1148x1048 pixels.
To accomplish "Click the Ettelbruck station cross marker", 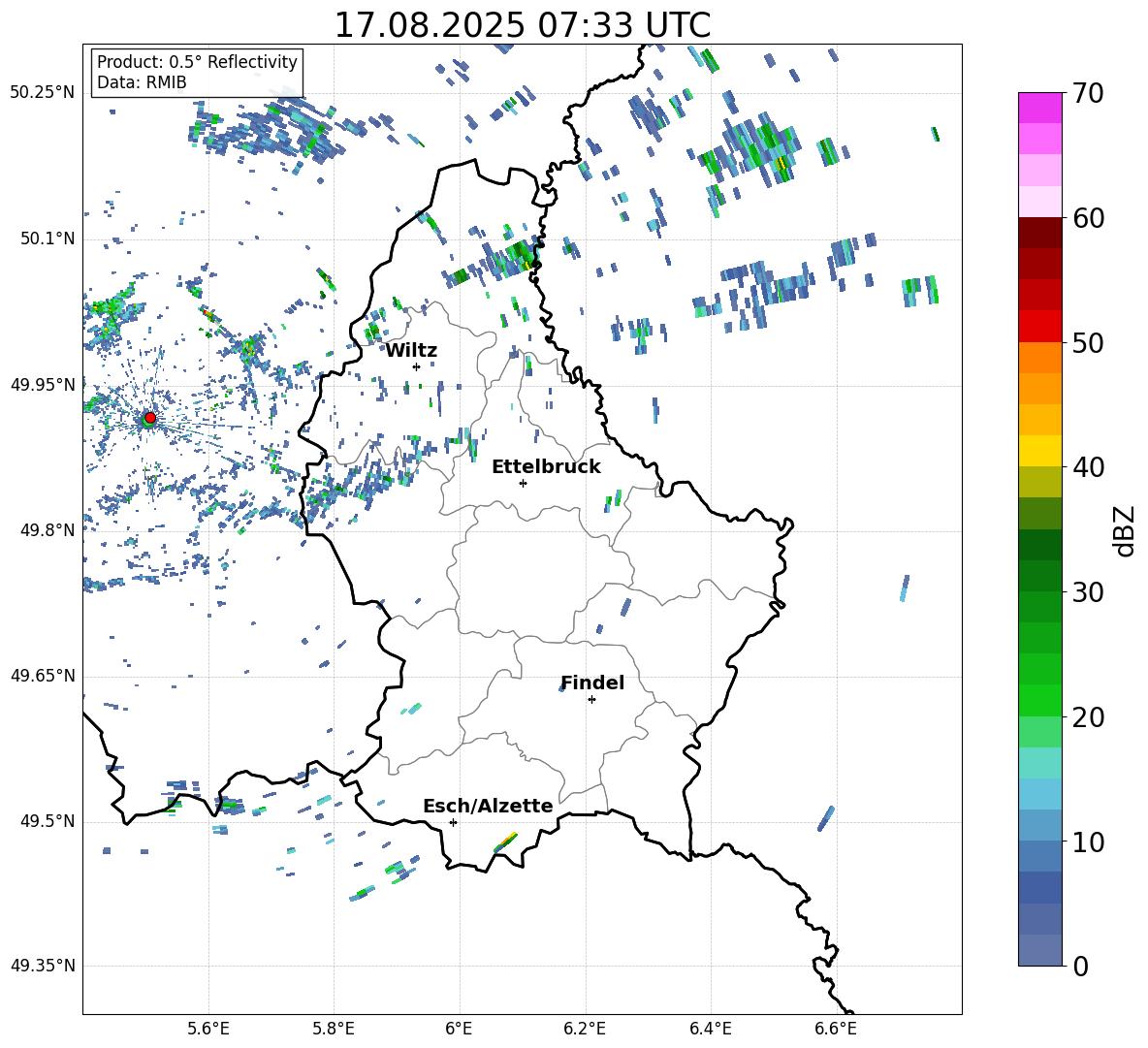I will (x=523, y=483).
